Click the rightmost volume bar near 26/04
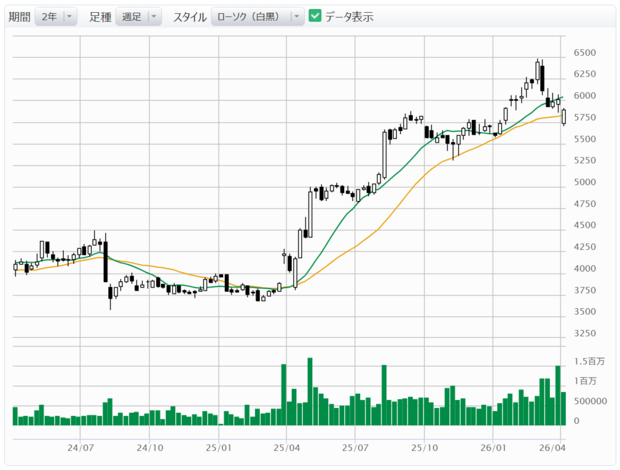 pos(564,409)
